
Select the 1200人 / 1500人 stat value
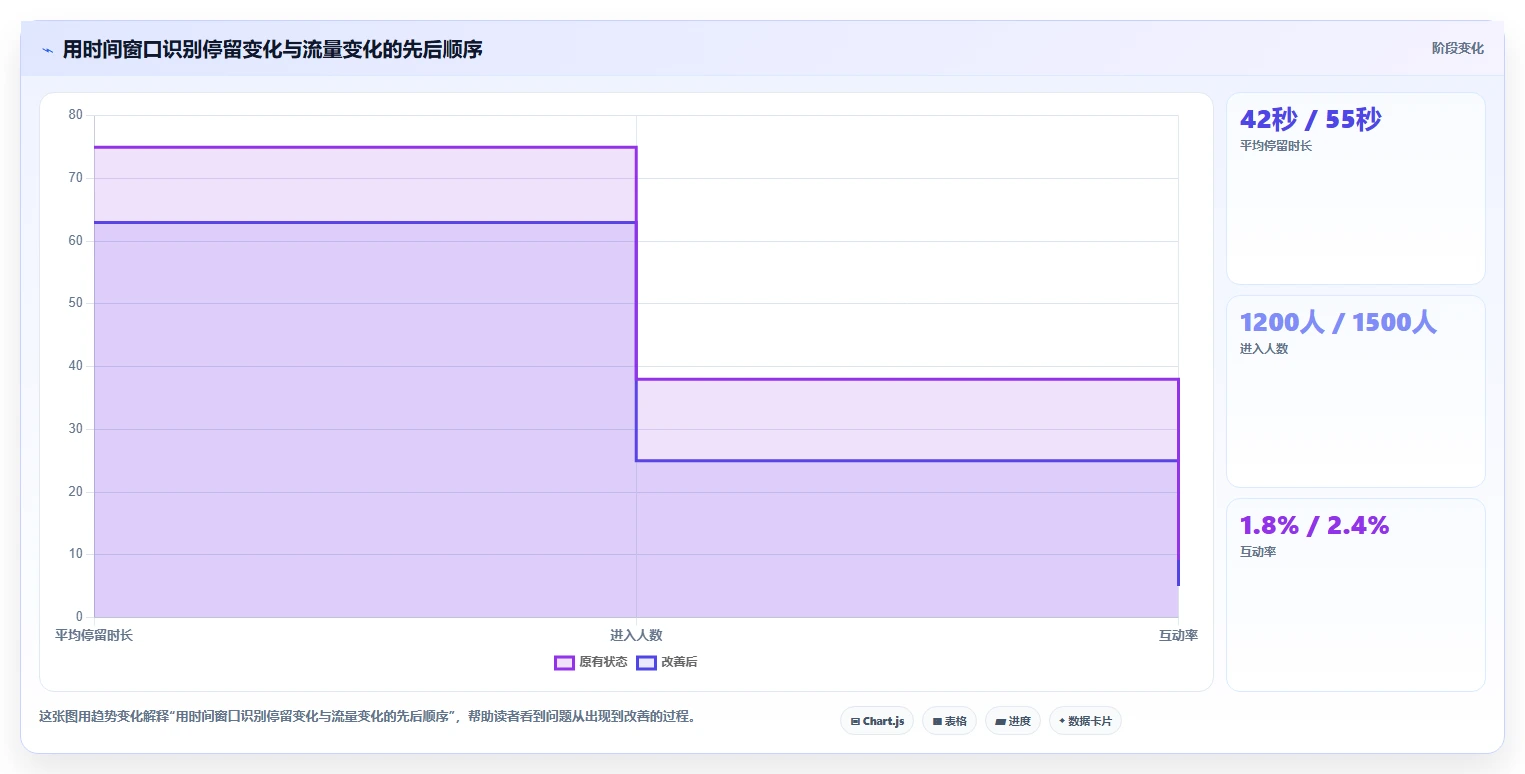click(x=1338, y=322)
